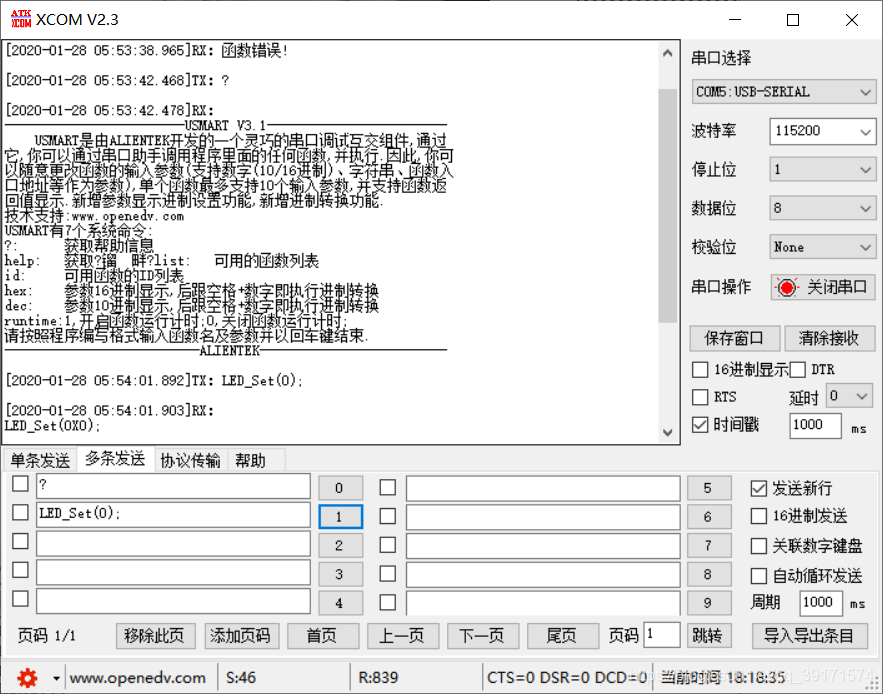Image resolution: width=883 pixels, height=694 pixels.
Task: Click send button 4
Action: [x=340, y=603]
